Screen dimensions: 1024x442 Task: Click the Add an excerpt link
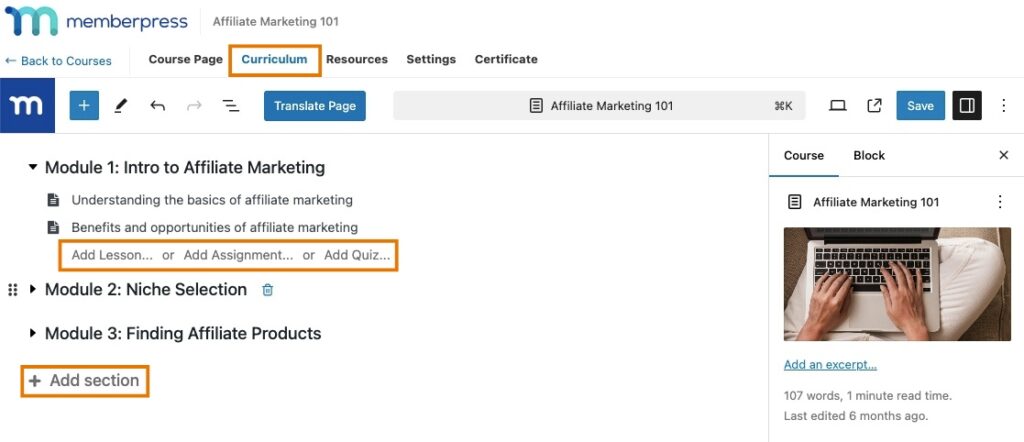coord(830,365)
